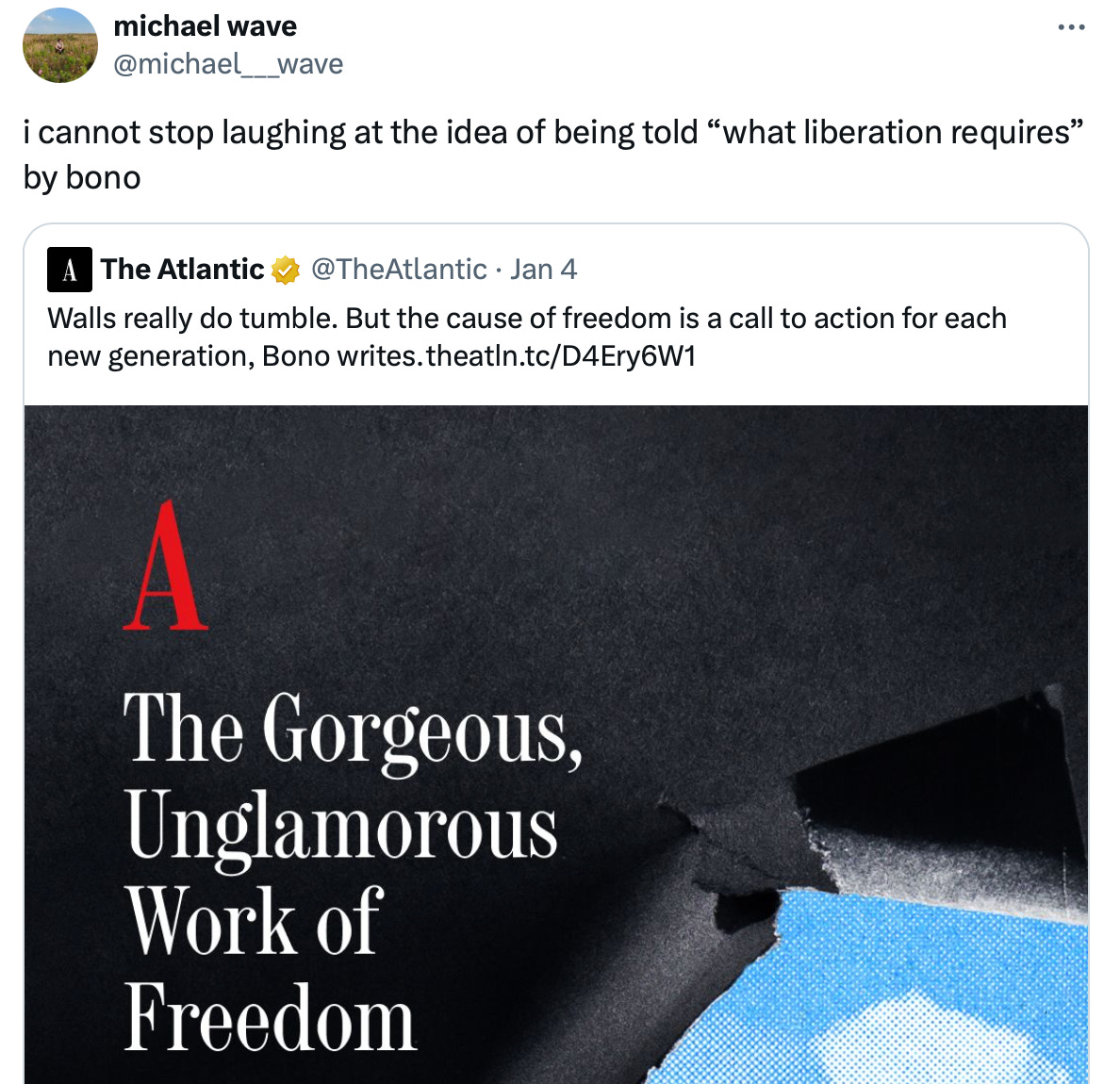Viewport: 1120px width, 1084px height.
Task: Click the quoted tweet text about walls tumbling
Action: 527,337
